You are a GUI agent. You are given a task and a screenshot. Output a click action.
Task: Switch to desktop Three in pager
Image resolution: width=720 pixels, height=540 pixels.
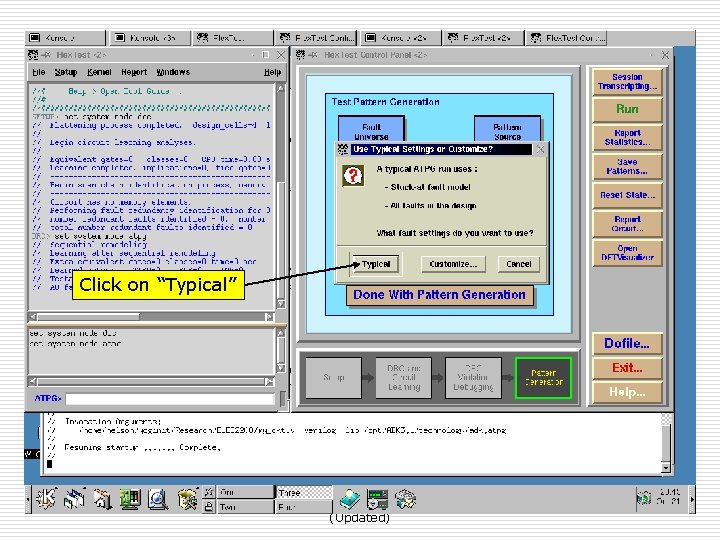tap(304, 492)
